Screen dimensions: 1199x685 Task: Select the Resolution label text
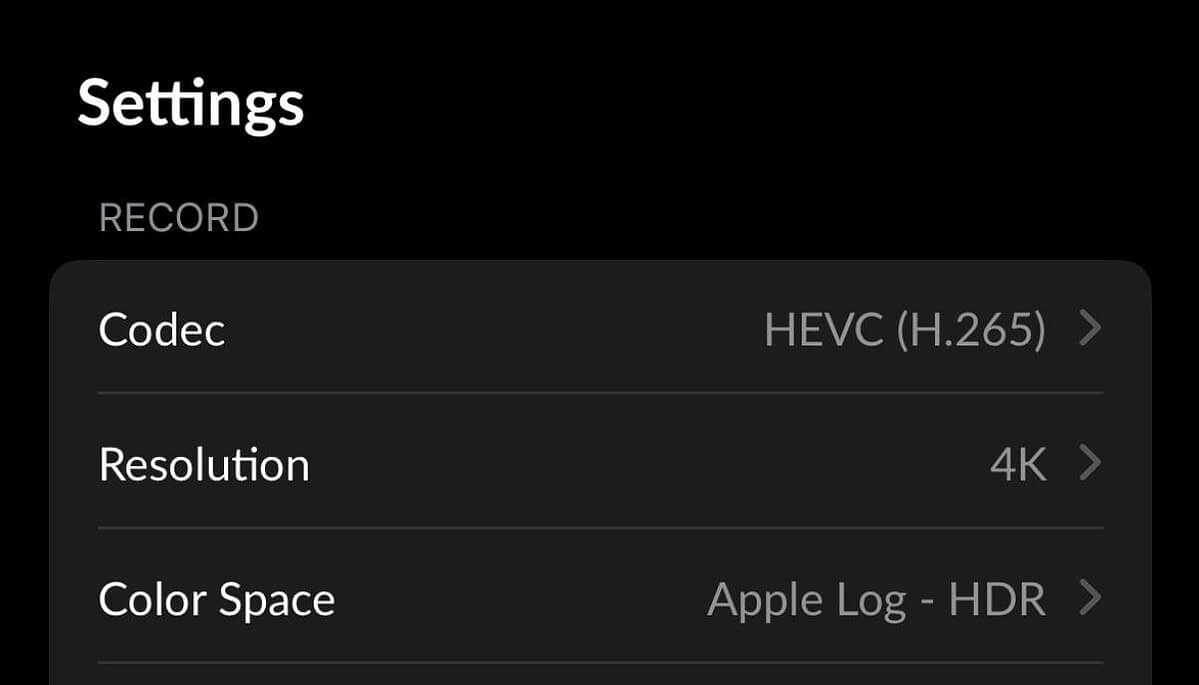[204, 464]
